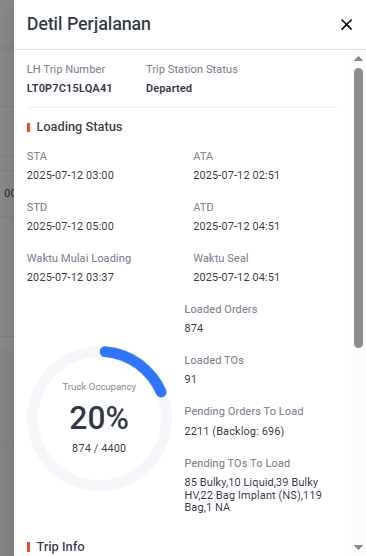The height and width of the screenshot is (556, 366).
Task: Close the Detil Perjalanan panel
Action: [x=346, y=25]
